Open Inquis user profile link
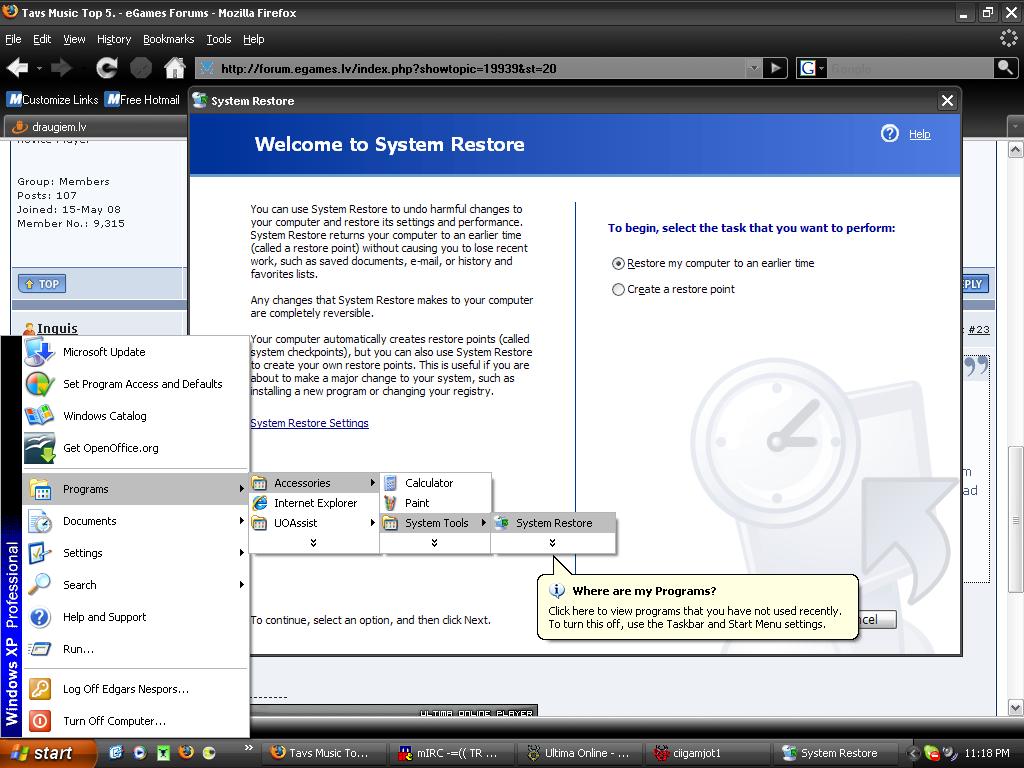Screen dimensions: 1024x768 [x=57, y=328]
